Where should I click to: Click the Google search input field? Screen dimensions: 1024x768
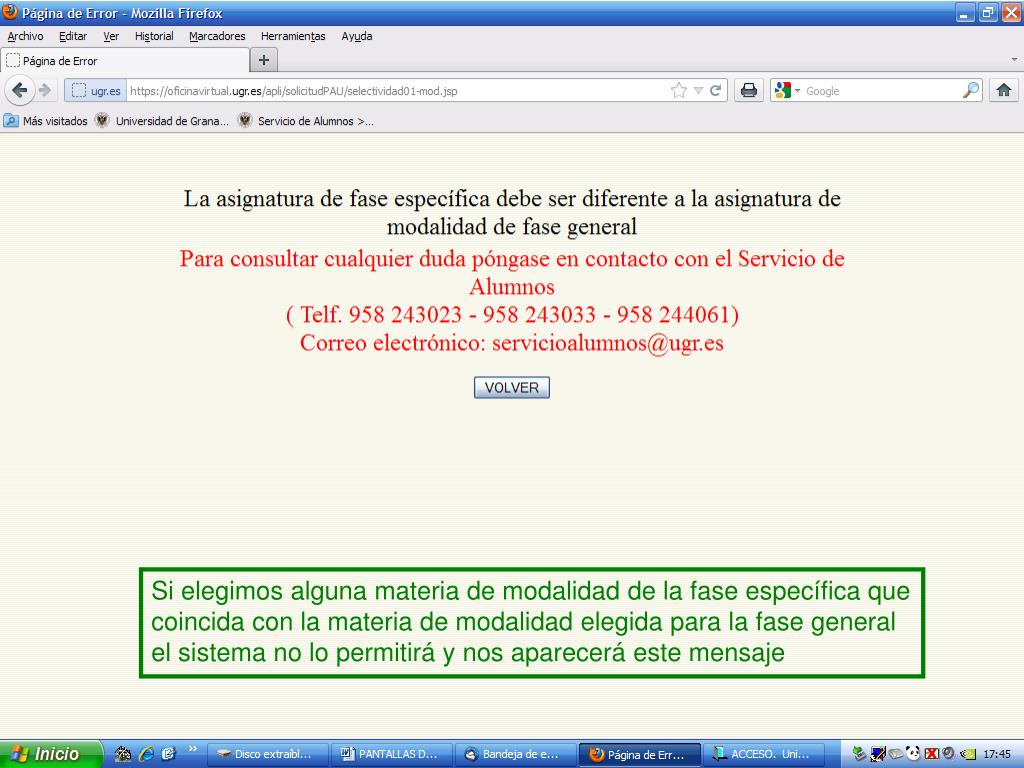click(x=882, y=91)
